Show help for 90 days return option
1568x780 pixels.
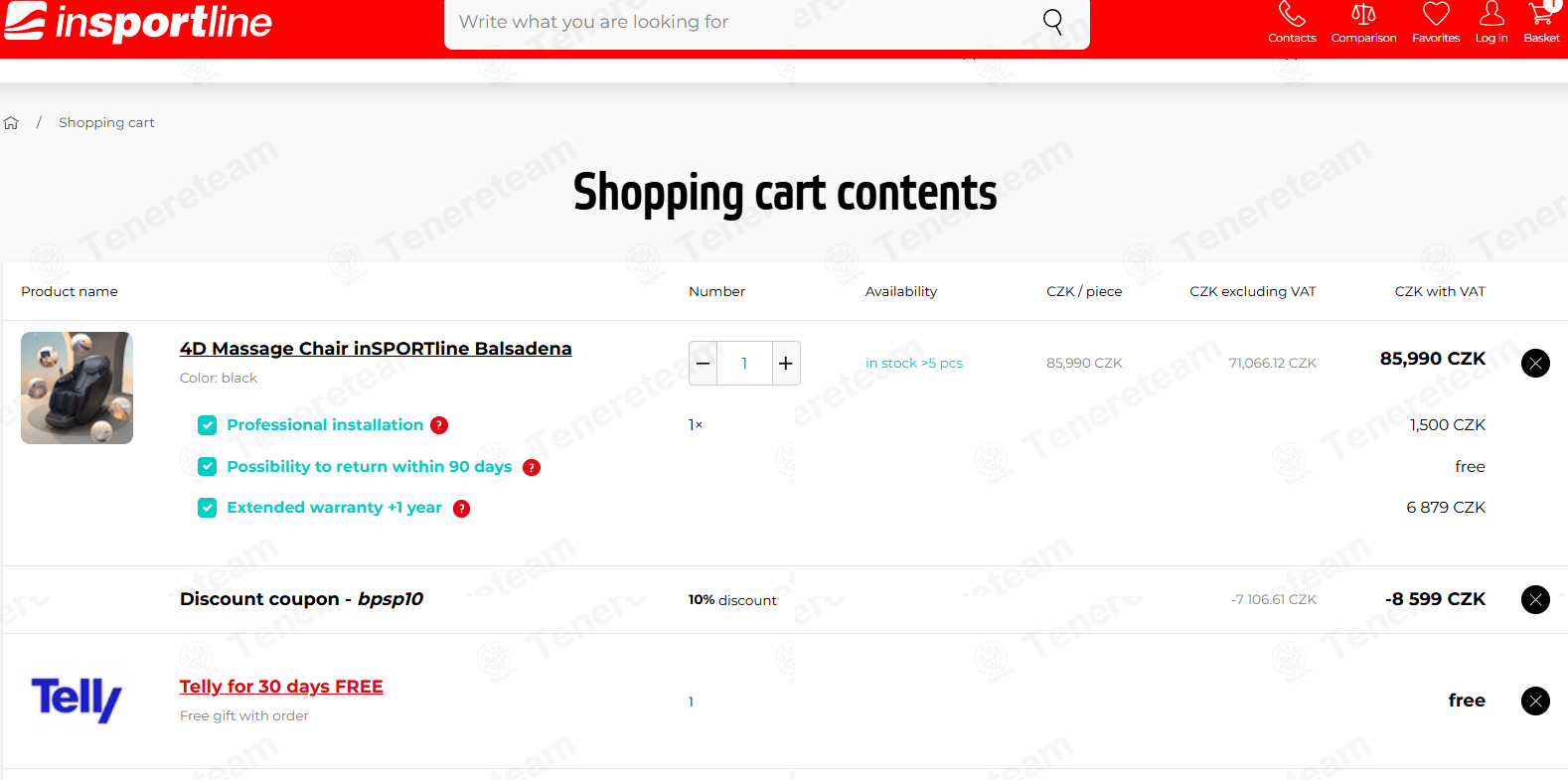(532, 467)
